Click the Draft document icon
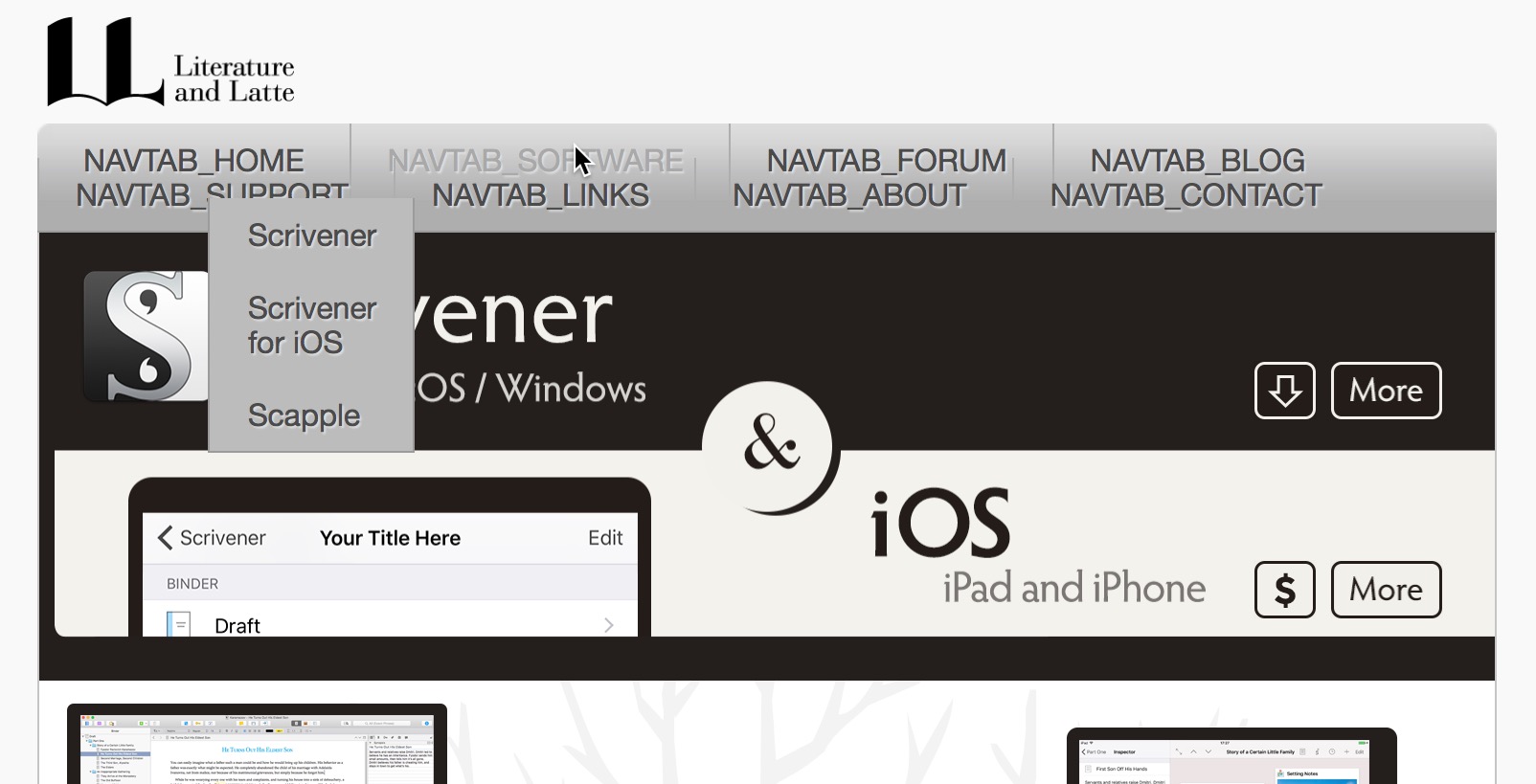 point(178,624)
